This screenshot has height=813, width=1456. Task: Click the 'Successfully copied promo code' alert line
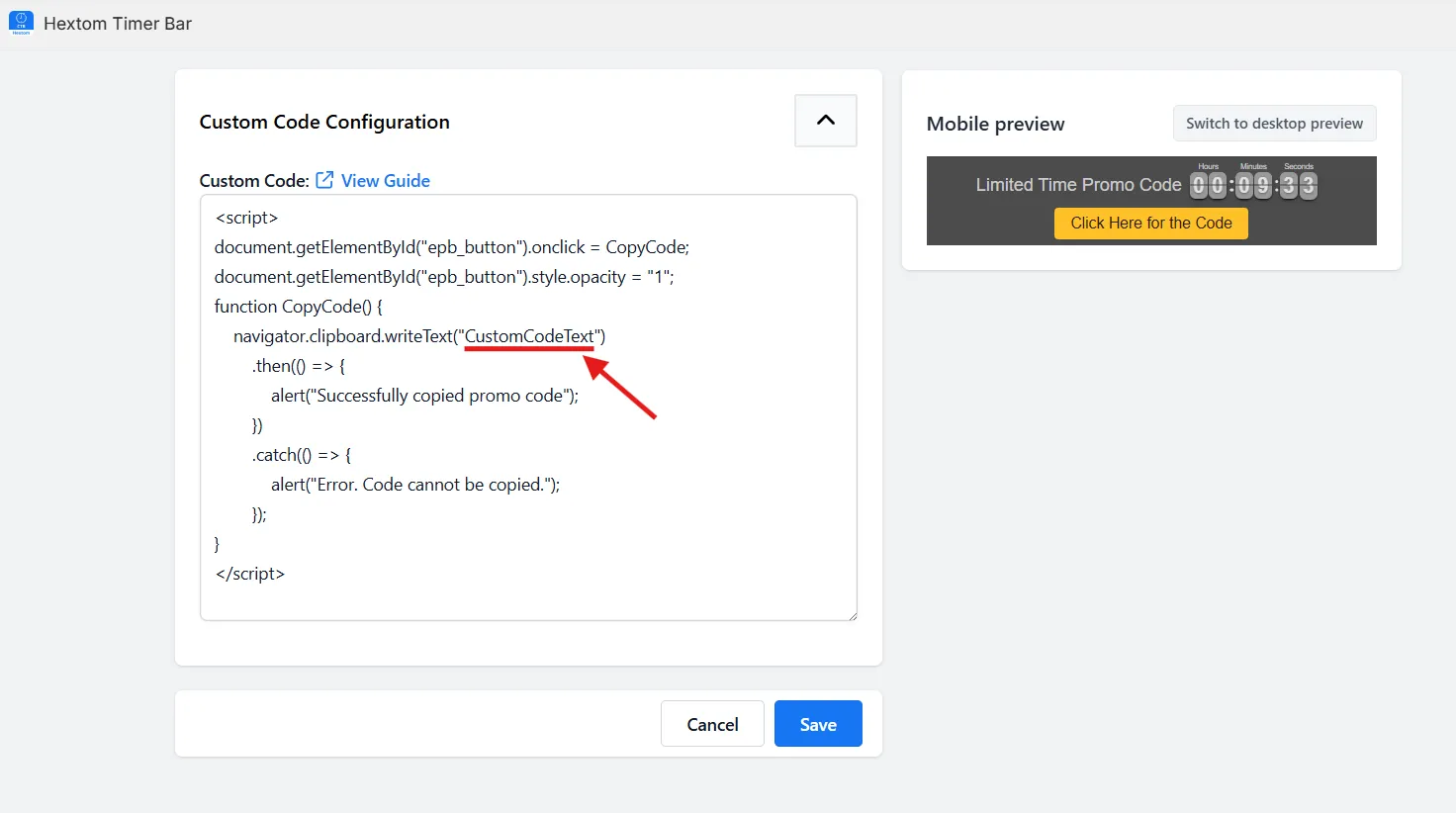425,396
